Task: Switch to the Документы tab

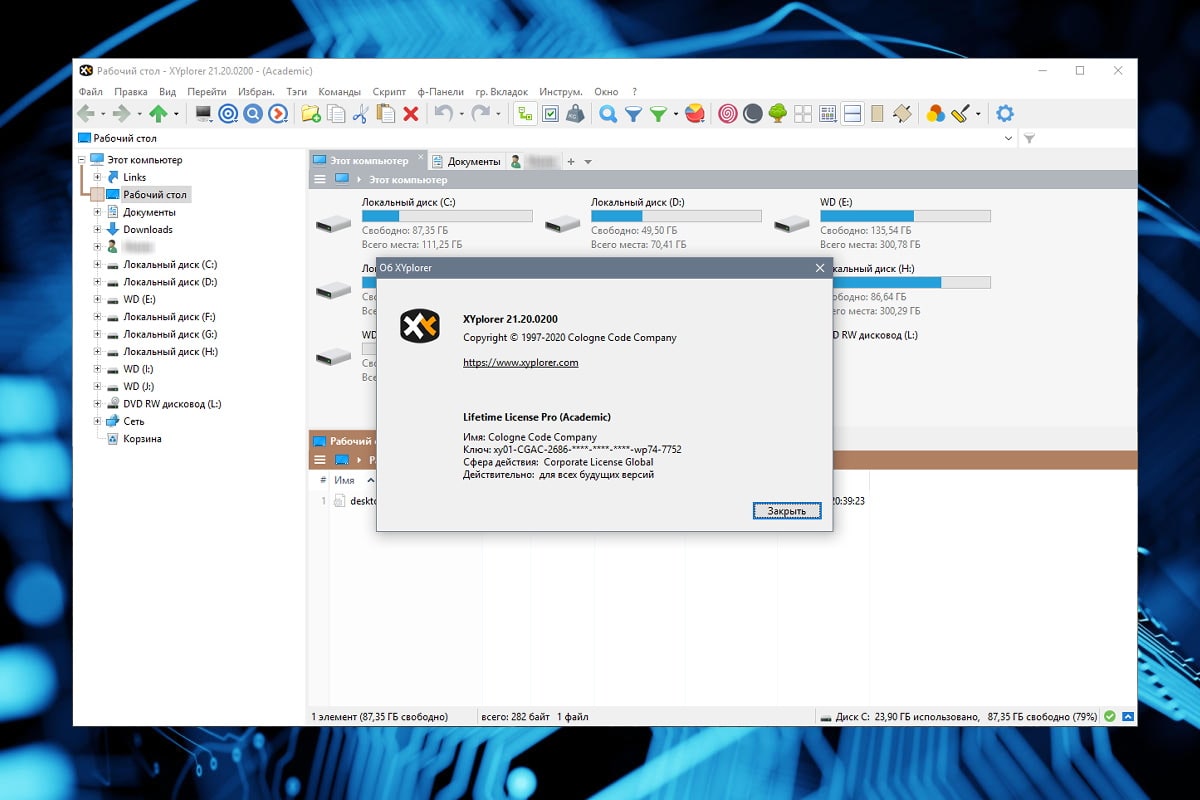Action: tap(466, 161)
